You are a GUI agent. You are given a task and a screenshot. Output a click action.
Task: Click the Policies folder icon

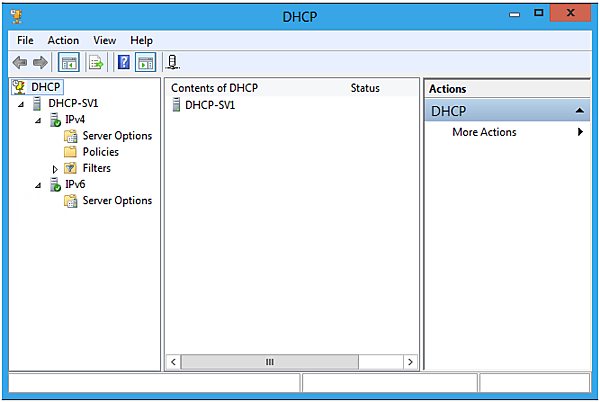70,152
